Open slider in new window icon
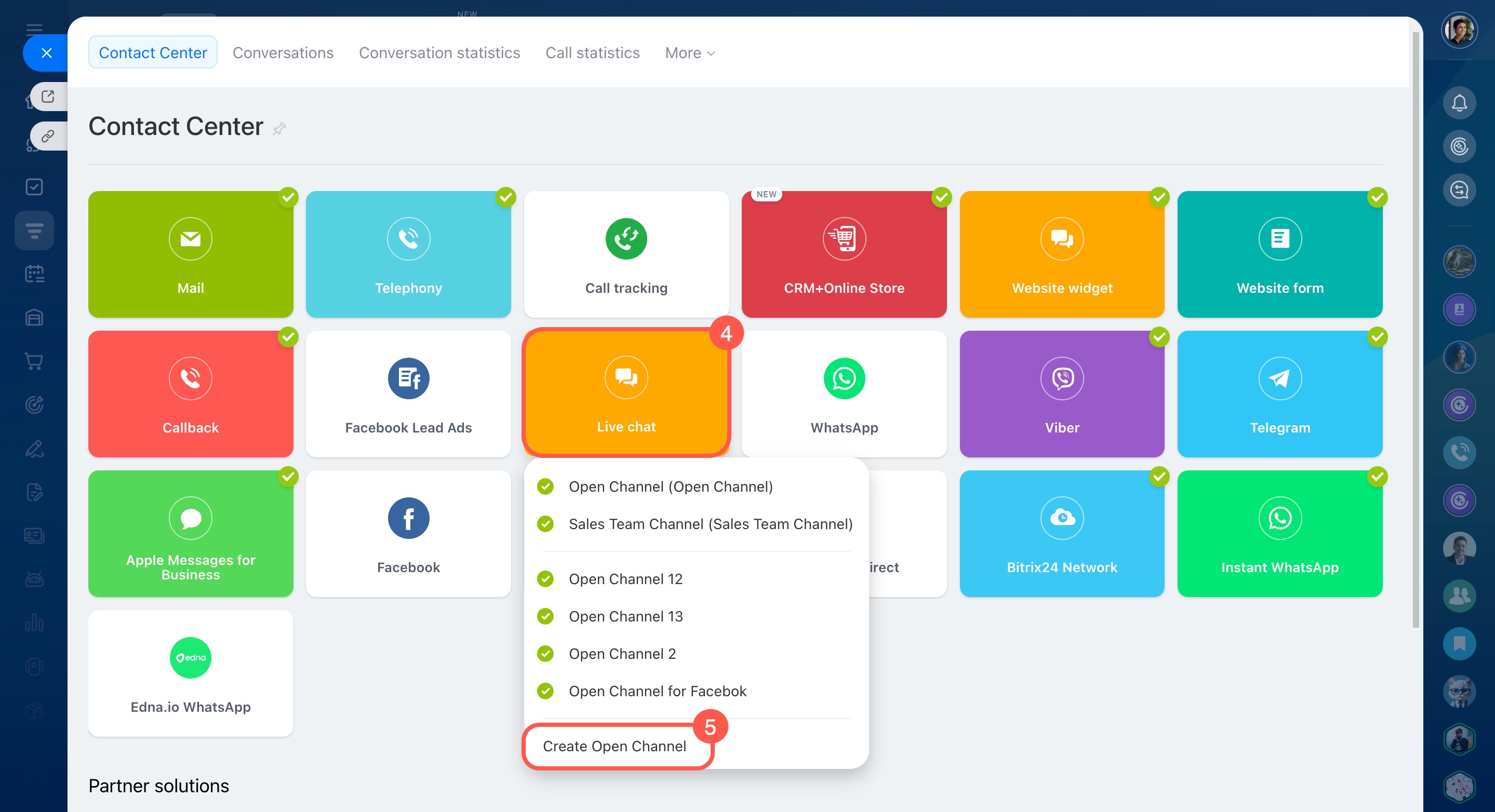The height and width of the screenshot is (812, 1495). 48,96
